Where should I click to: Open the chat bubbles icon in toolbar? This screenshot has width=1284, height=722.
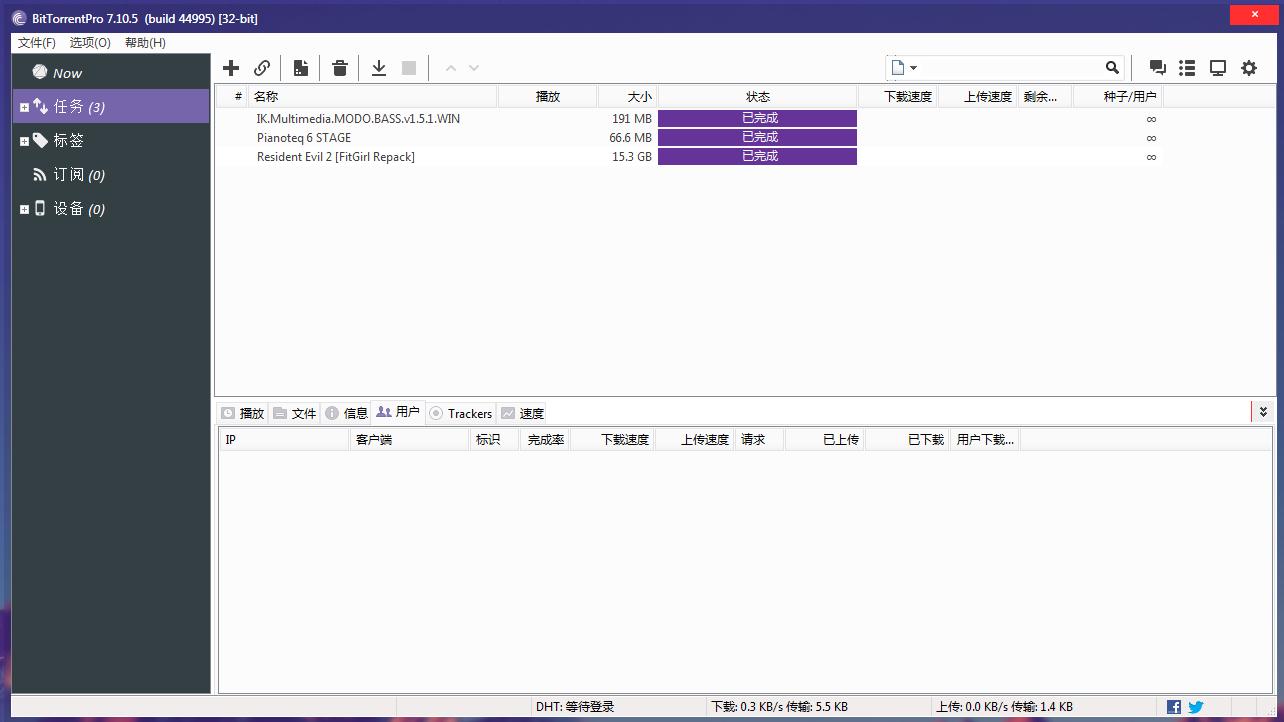tap(1157, 68)
